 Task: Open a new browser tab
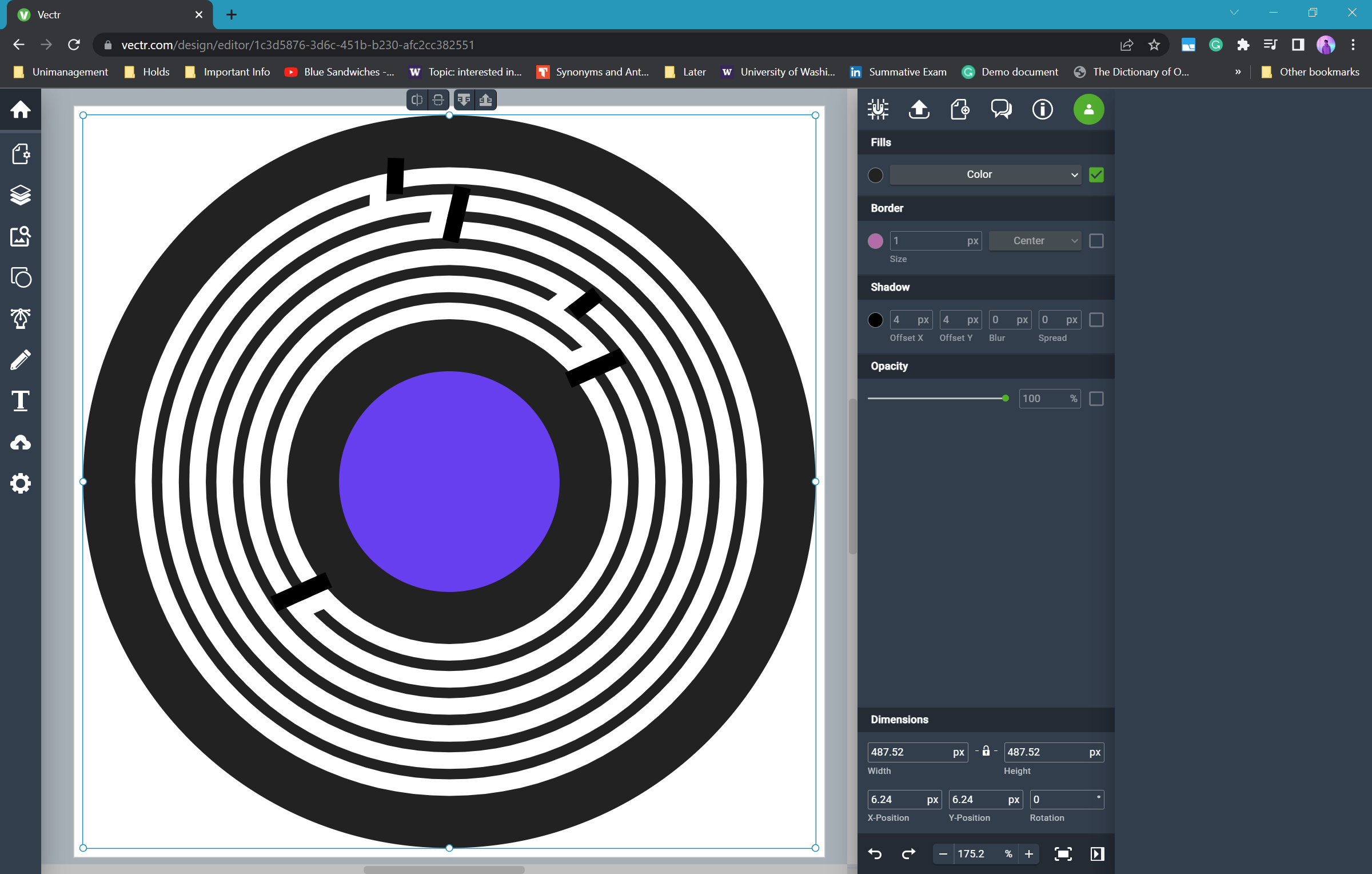click(x=232, y=15)
